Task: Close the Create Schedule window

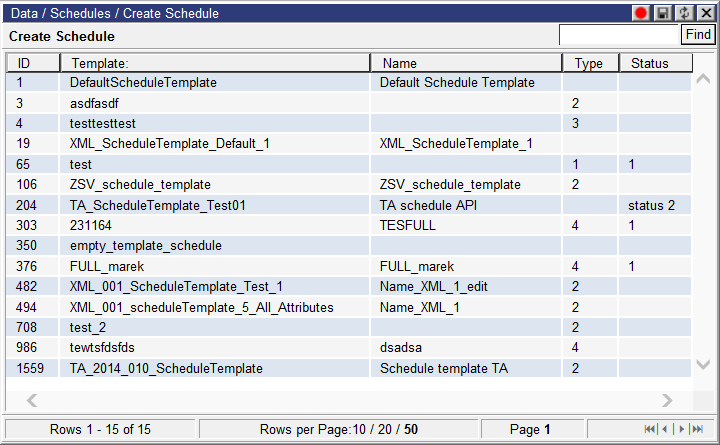Action: [x=704, y=13]
